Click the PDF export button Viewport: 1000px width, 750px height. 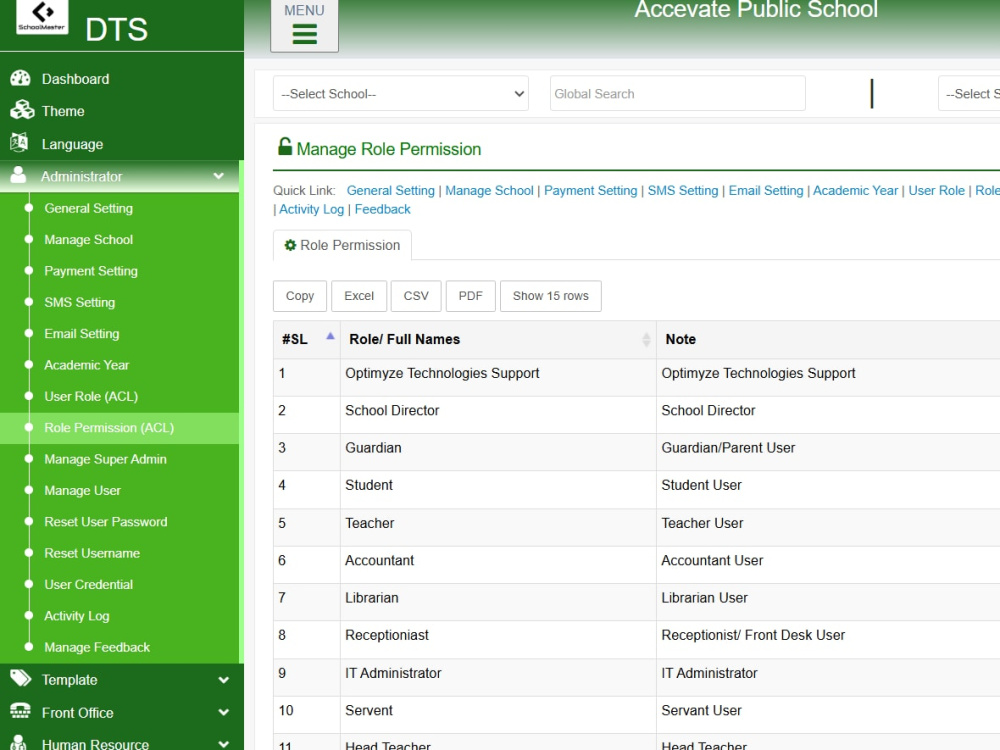[x=471, y=296]
